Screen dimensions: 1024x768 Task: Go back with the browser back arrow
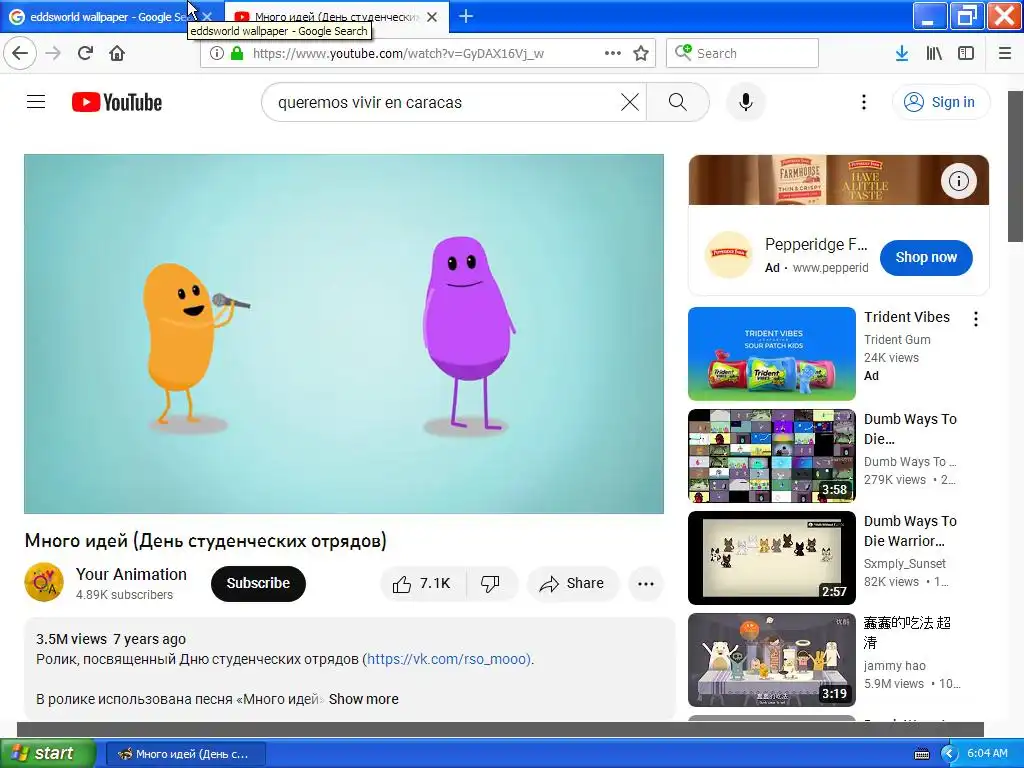tap(20, 53)
